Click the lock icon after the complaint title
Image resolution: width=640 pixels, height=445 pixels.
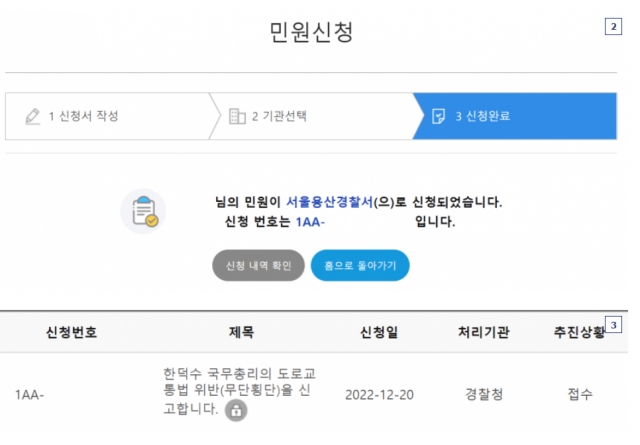(236, 410)
